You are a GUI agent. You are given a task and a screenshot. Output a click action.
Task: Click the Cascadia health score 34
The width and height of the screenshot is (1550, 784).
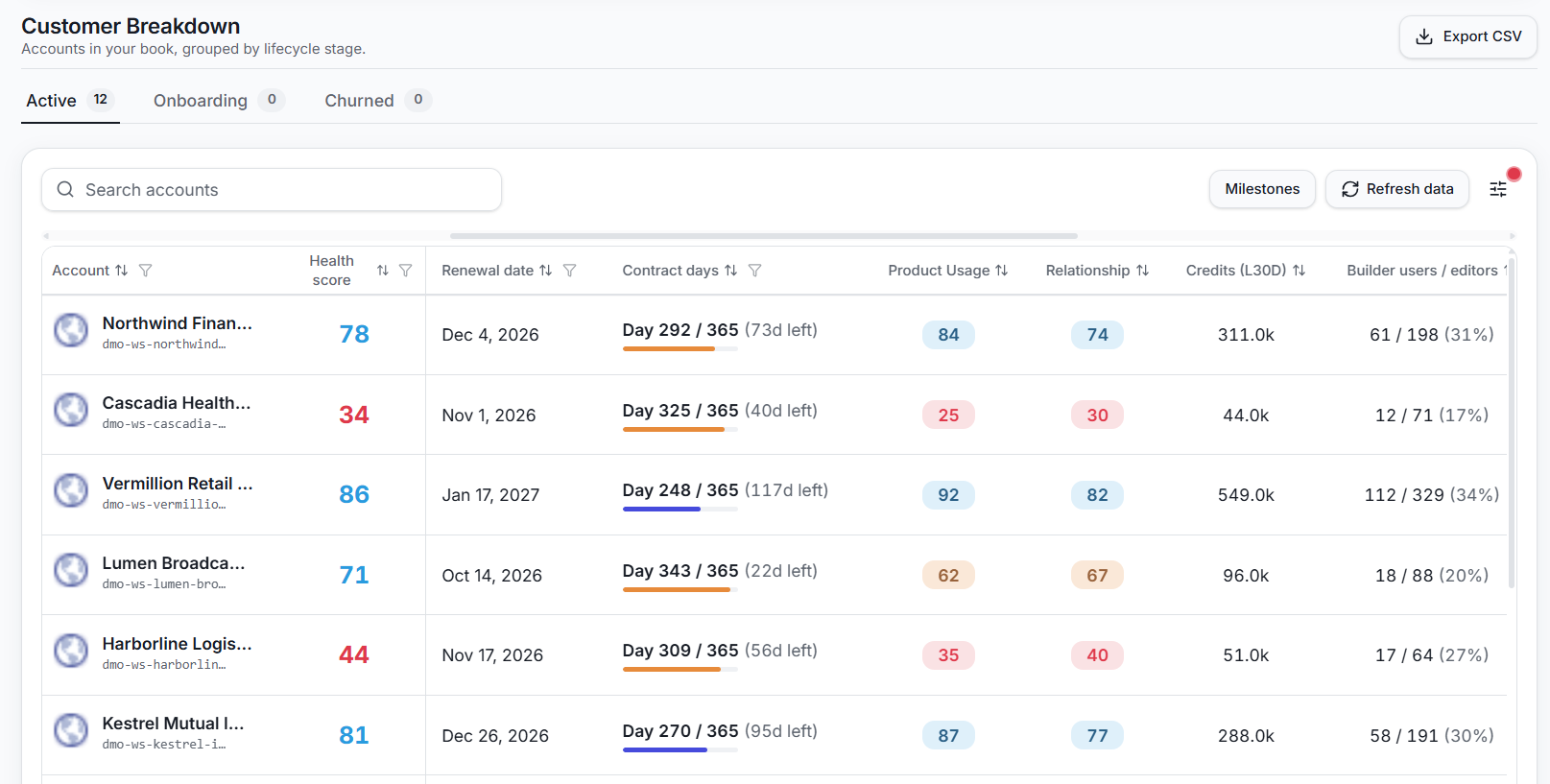tap(354, 415)
